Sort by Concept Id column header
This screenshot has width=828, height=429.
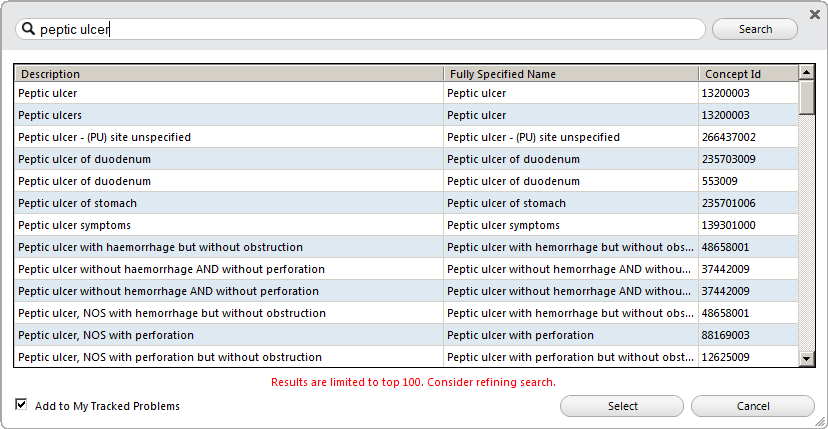click(749, 74)
